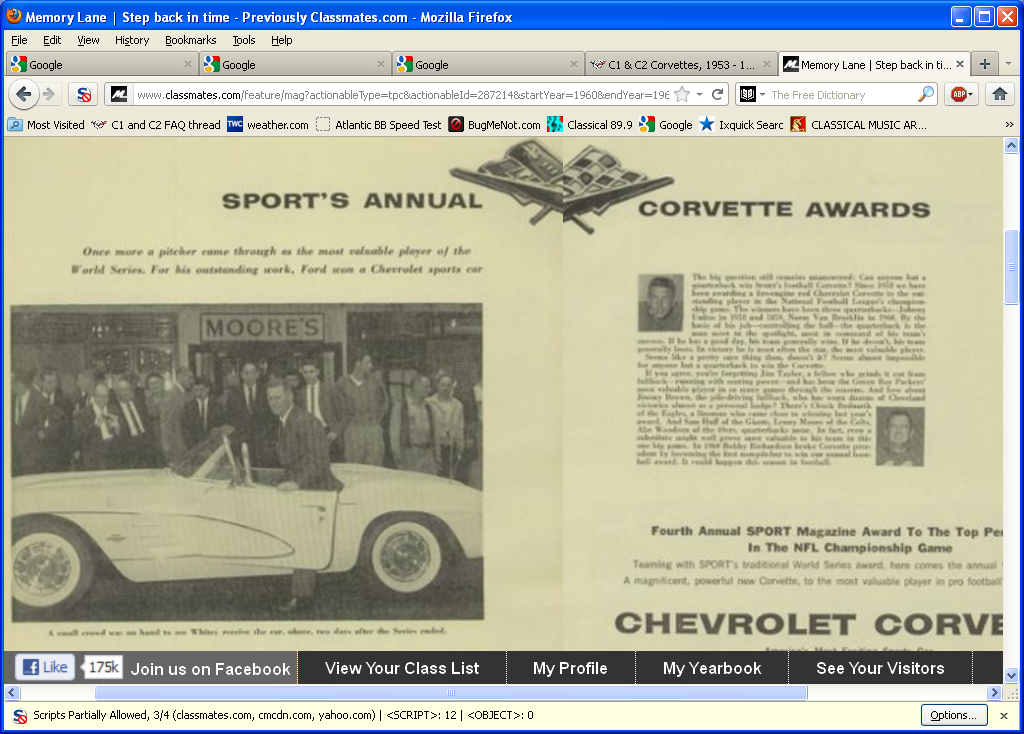Switch to the second Google tab
1024x734 pixels.
[x=294, y=64]
